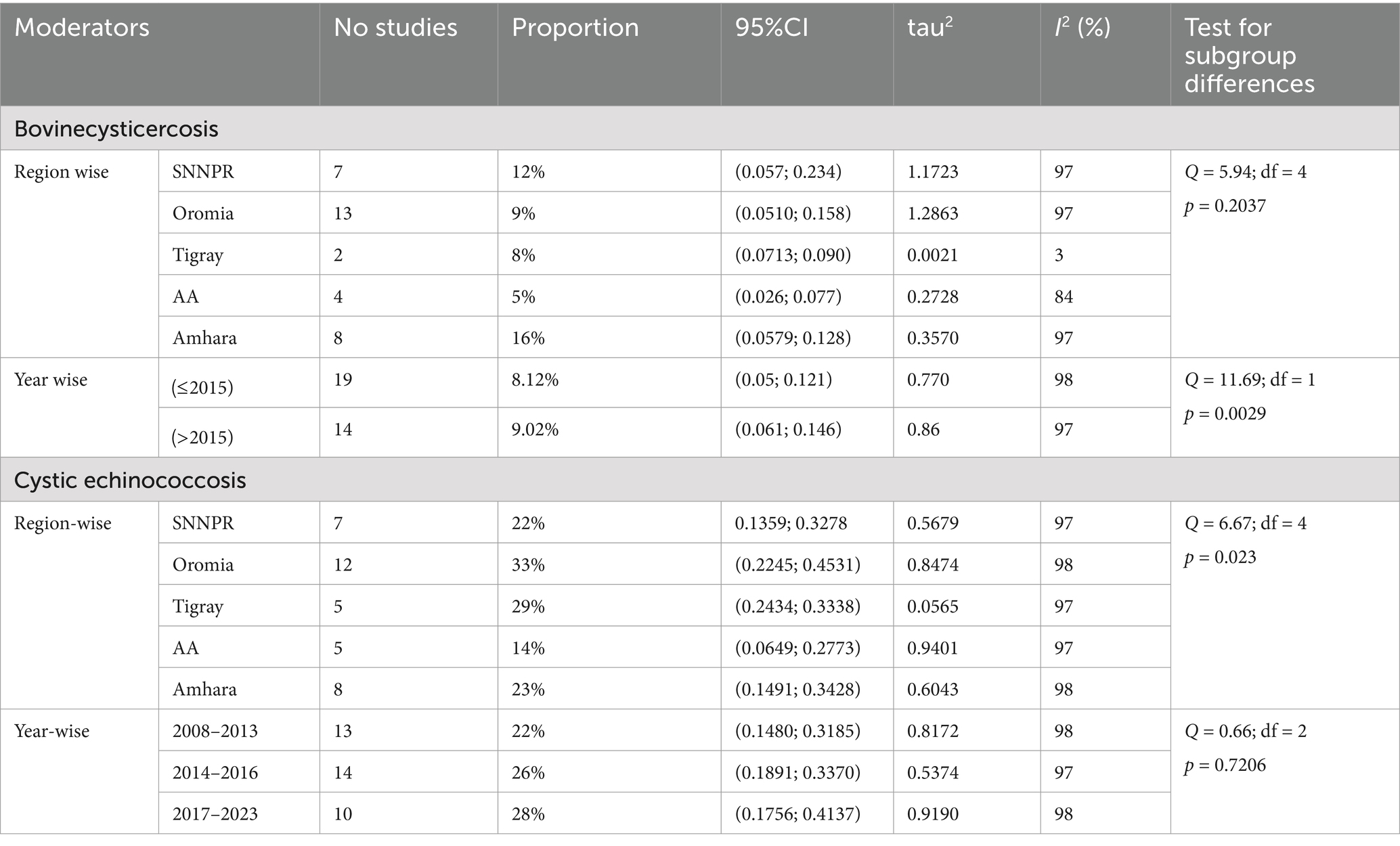Select the Proportion column header
Image resolution: width=1400 pixels, height=846 pixels.
575,28
